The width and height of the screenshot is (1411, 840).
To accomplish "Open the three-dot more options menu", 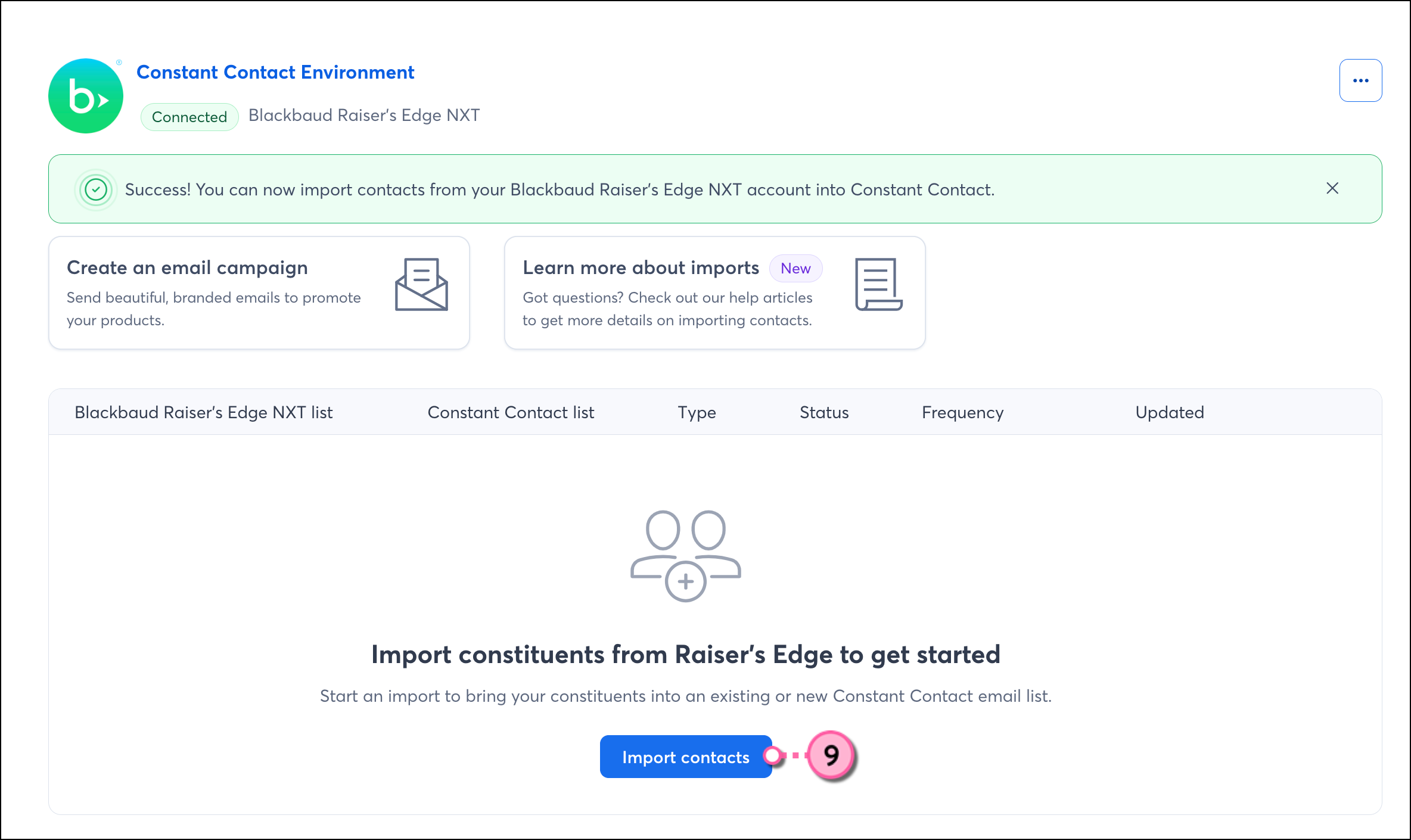I will 1360,80.
